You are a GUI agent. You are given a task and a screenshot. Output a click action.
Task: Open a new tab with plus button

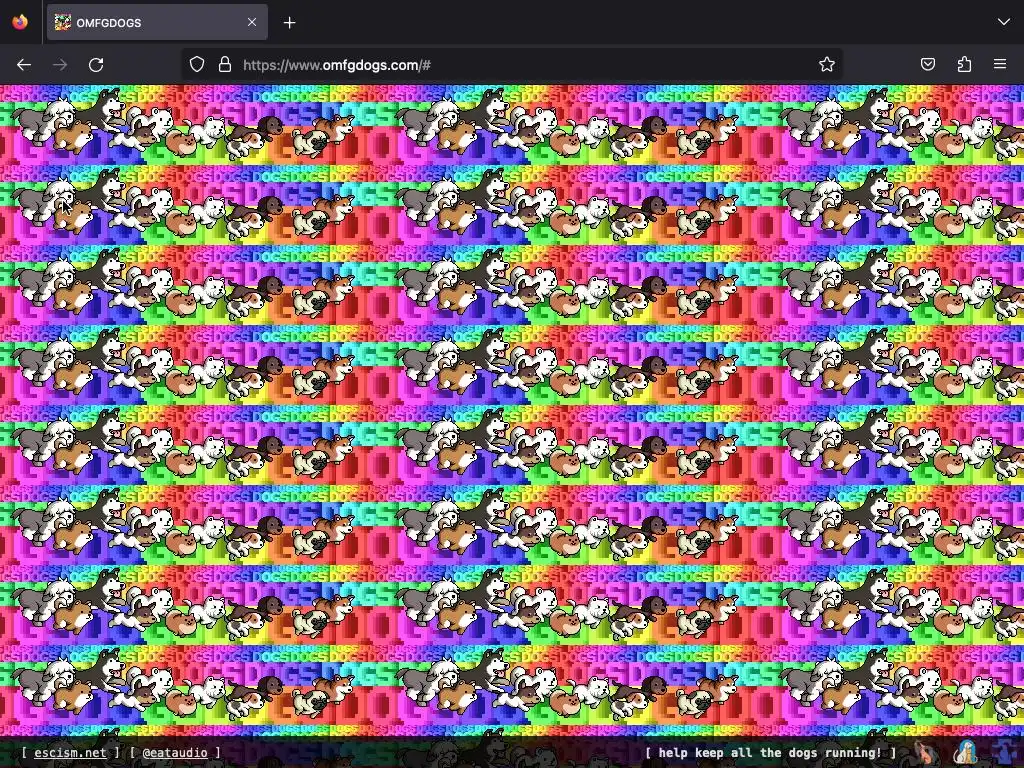click(289, 23)
